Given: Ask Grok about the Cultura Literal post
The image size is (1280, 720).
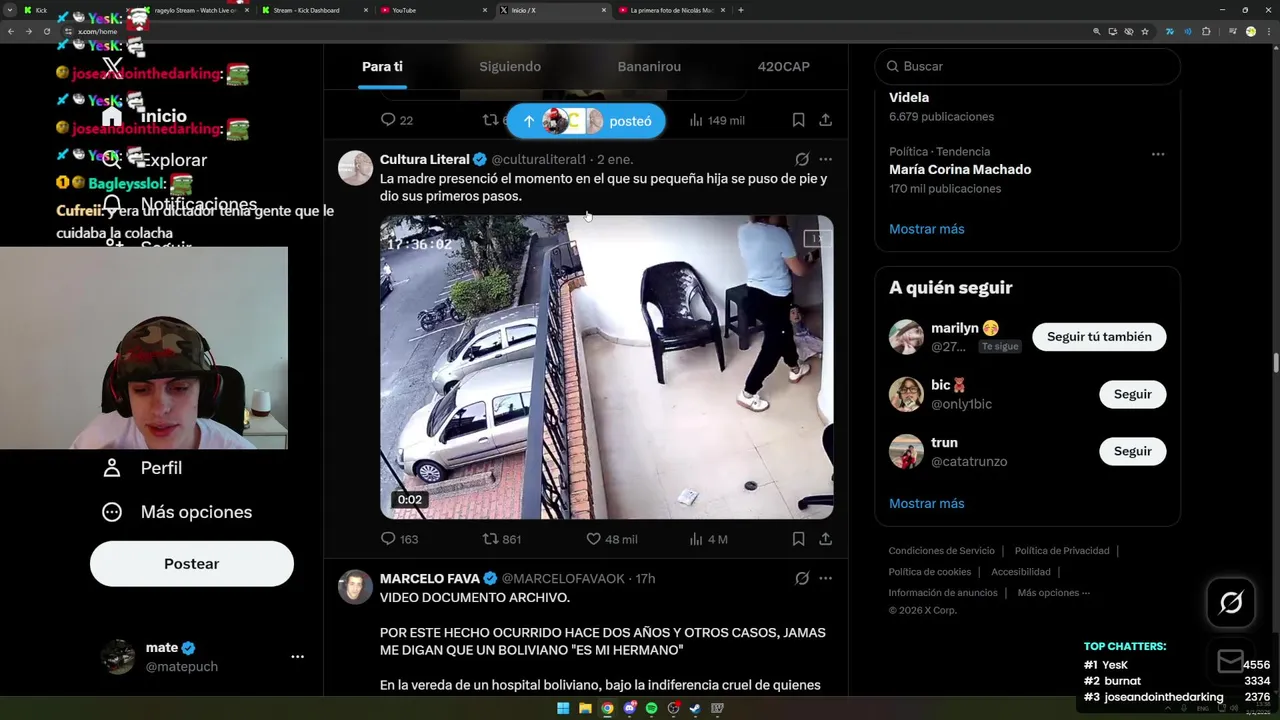Looking at the screenshot, I should [802, 159].
